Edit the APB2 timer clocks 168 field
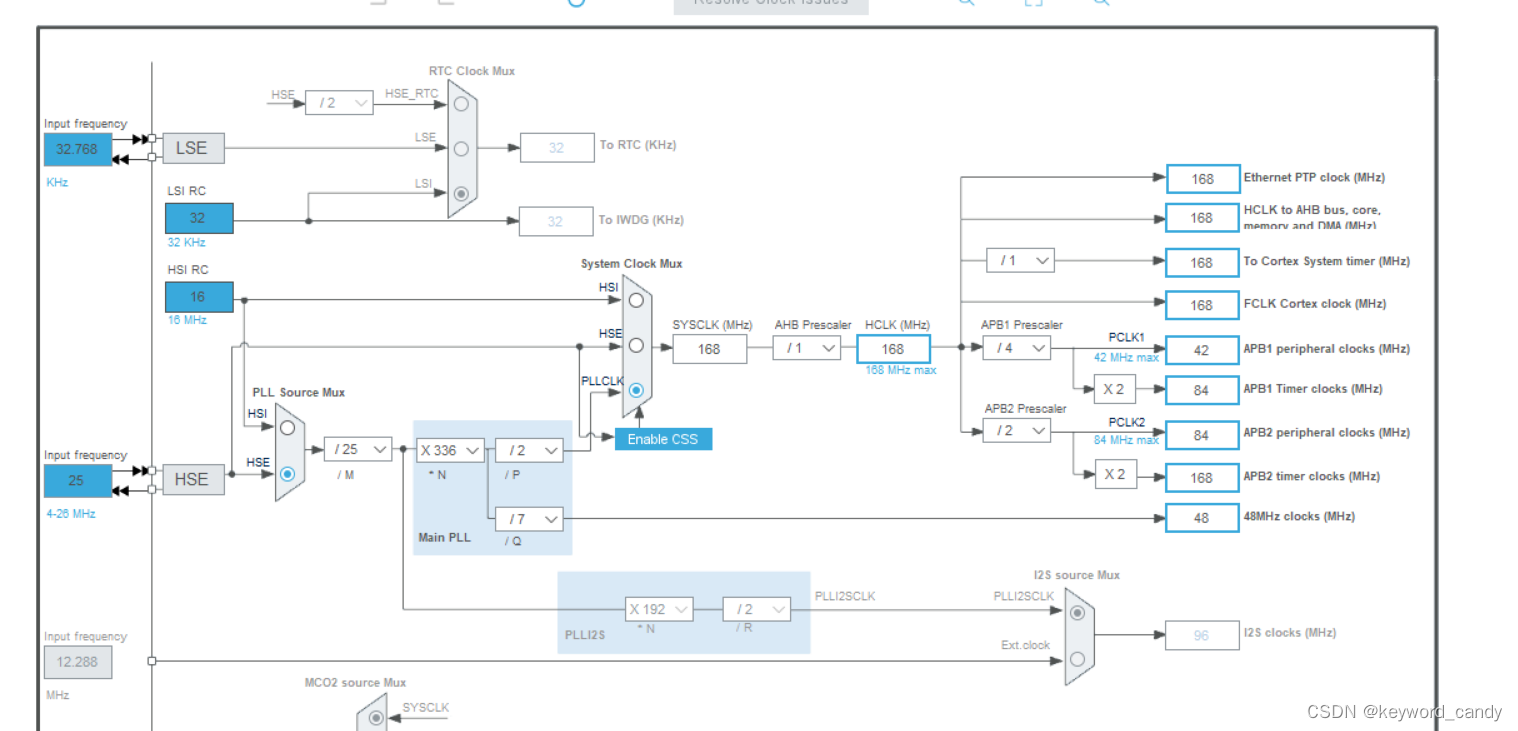The width and height of the screenshot is (1518, 731). [x=1203, y=478]
